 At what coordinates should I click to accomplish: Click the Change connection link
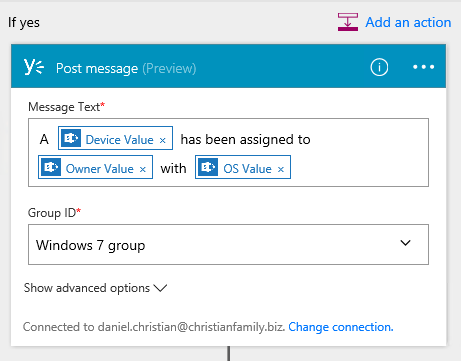[x=341, y=327]
